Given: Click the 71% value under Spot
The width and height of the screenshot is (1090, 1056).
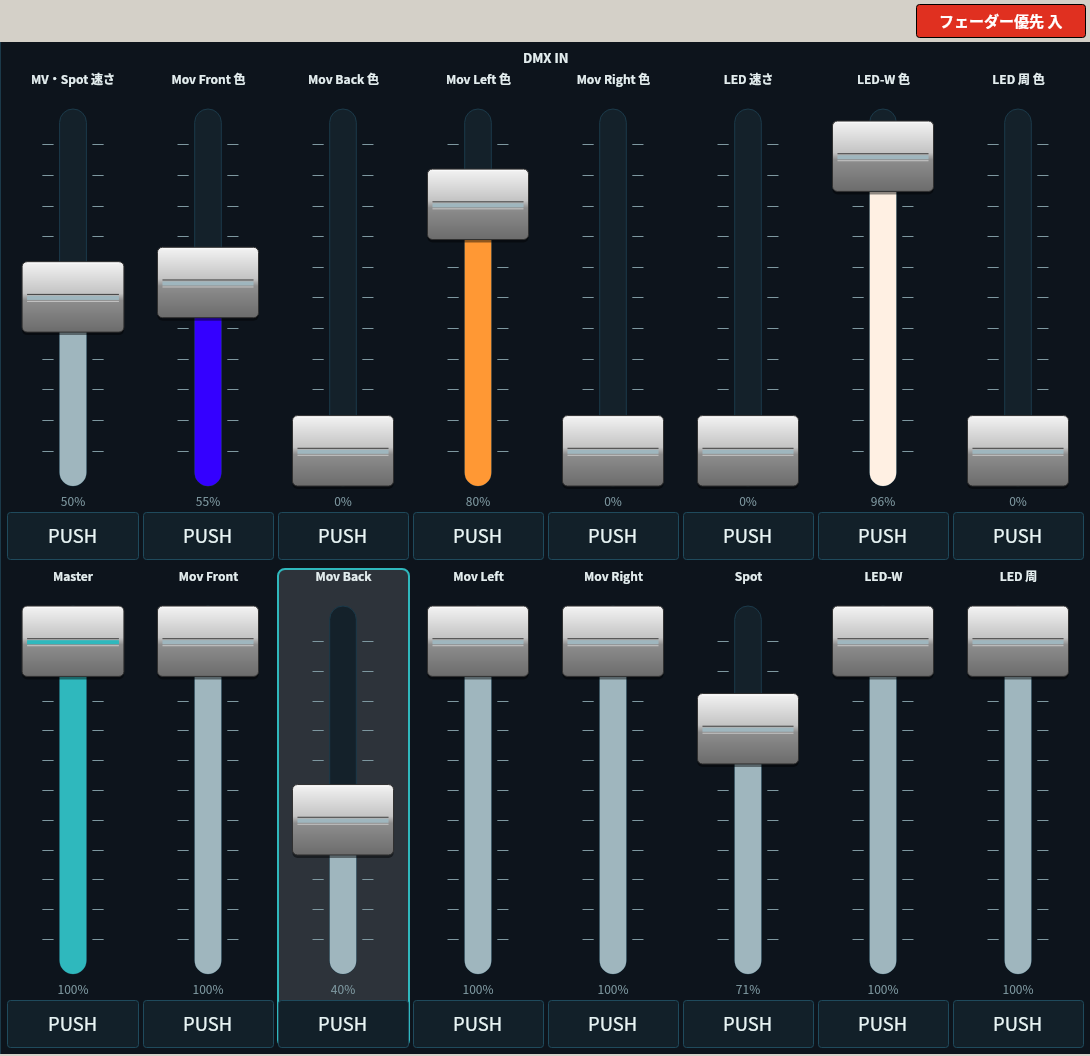Looking at the screenshot, I should point(748,990).
